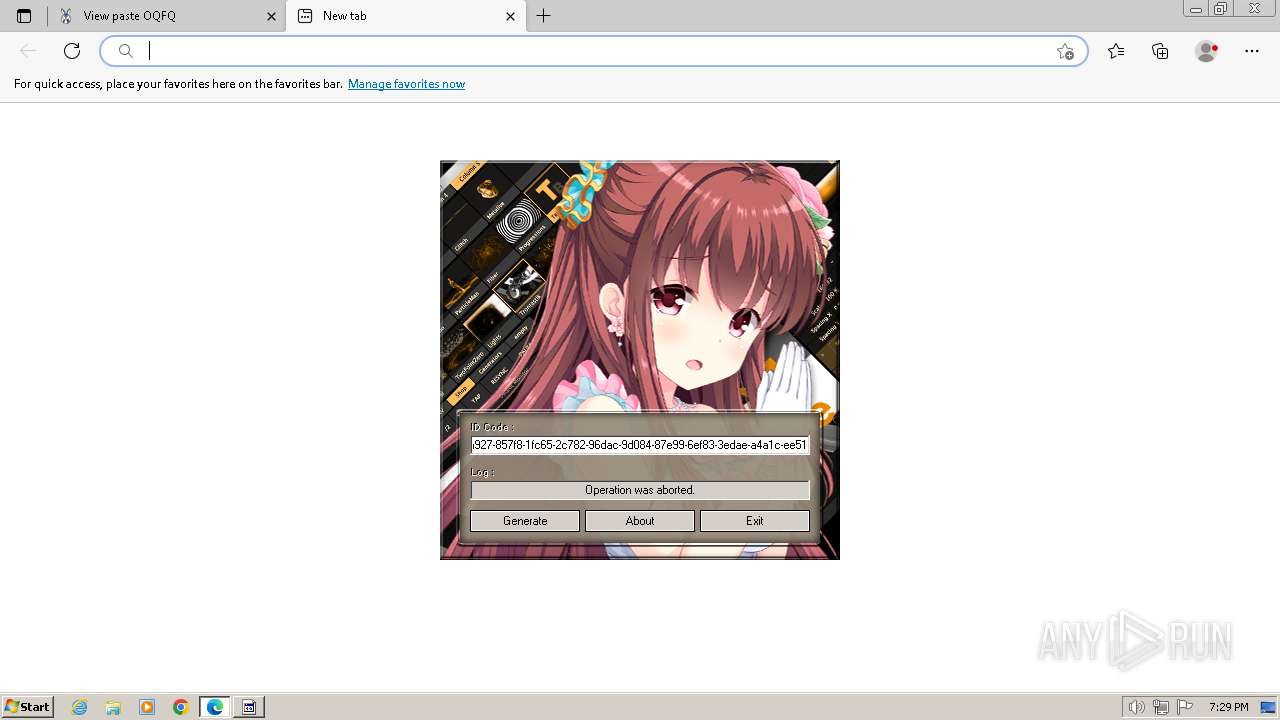Viewport: 1280px width, 720px height.
Task: Restore down the Edge browser window
Action: (1221, 9)
